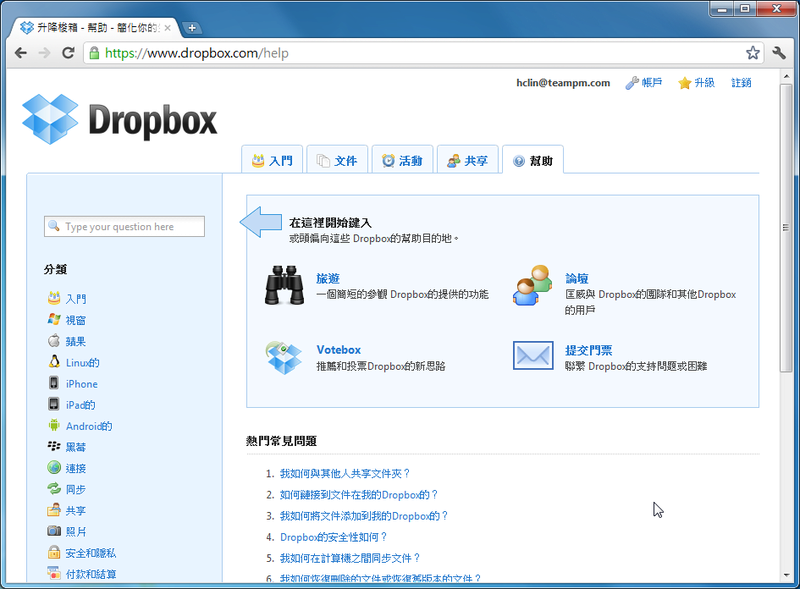Open the 黑莓 category link
The width and height of the screenshot is (800, 589).
(x=76, y=447)
